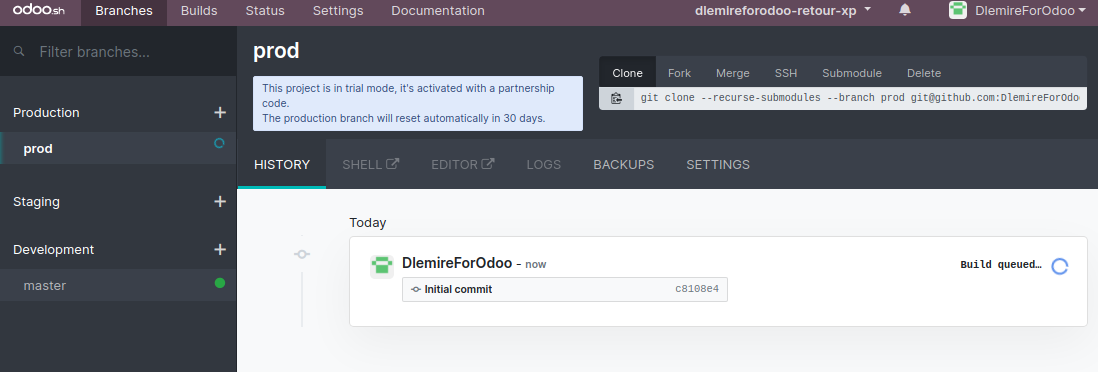The image size is (1098, 372).
Task: Select the Merge tab
Action: [732, 73]
